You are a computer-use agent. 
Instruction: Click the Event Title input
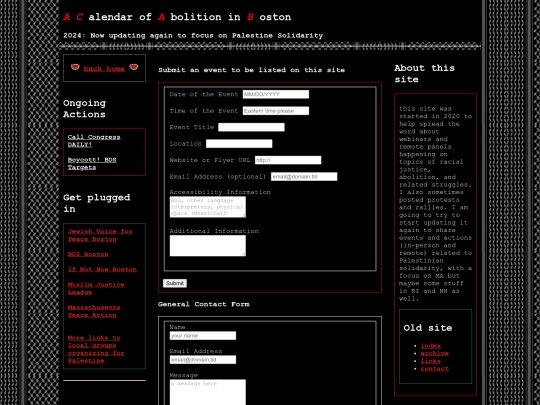click(251, 127)
